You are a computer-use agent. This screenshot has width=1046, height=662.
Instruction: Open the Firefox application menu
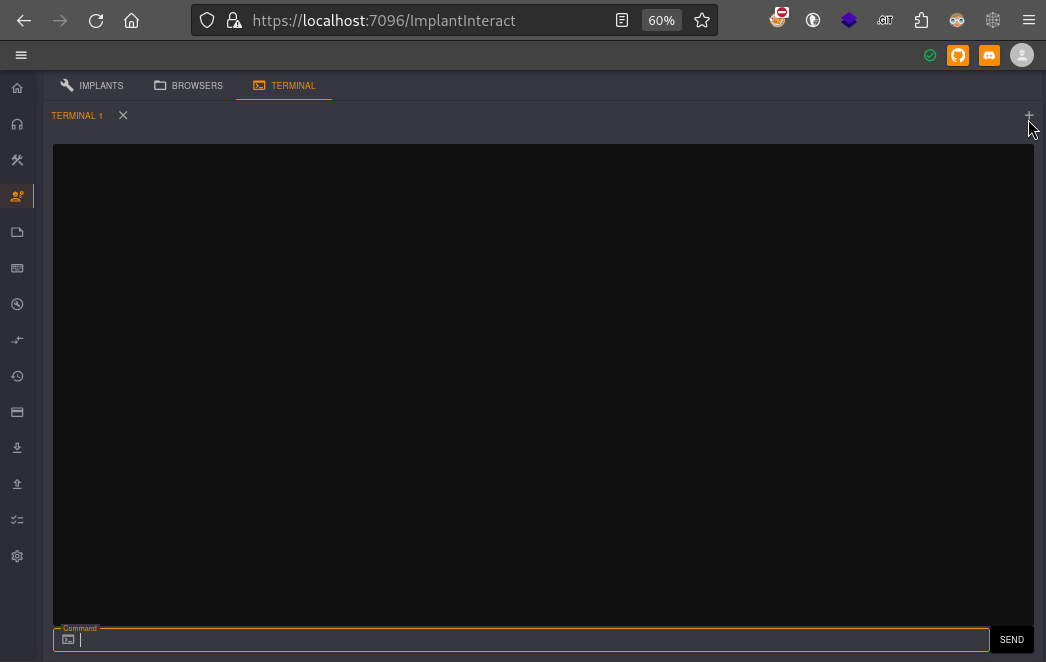(x=1028, y=20)
